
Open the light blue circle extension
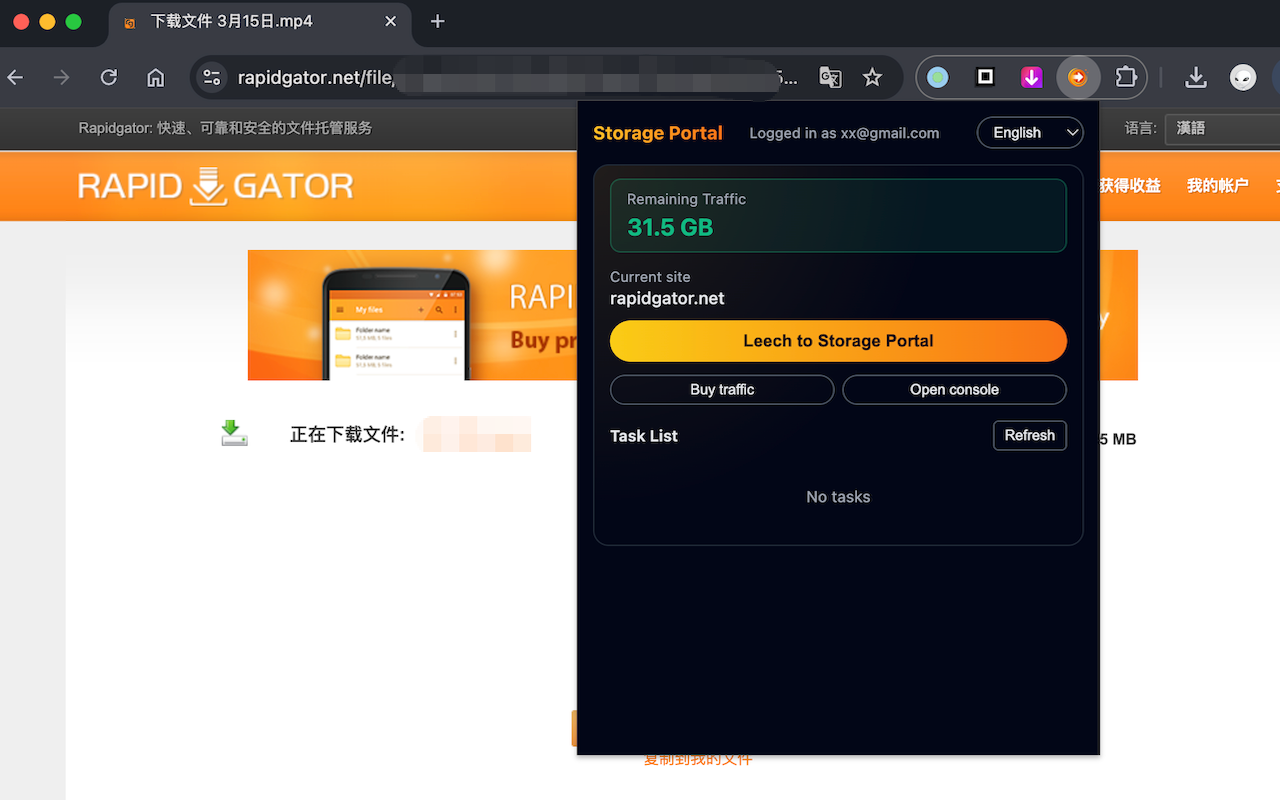tap(937, 77)
